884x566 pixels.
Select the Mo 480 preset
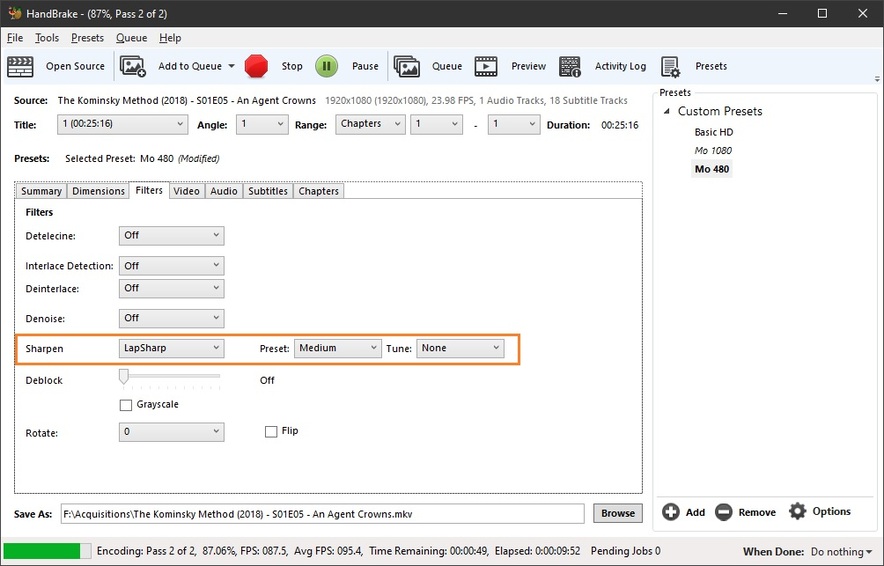click(711, 169)
